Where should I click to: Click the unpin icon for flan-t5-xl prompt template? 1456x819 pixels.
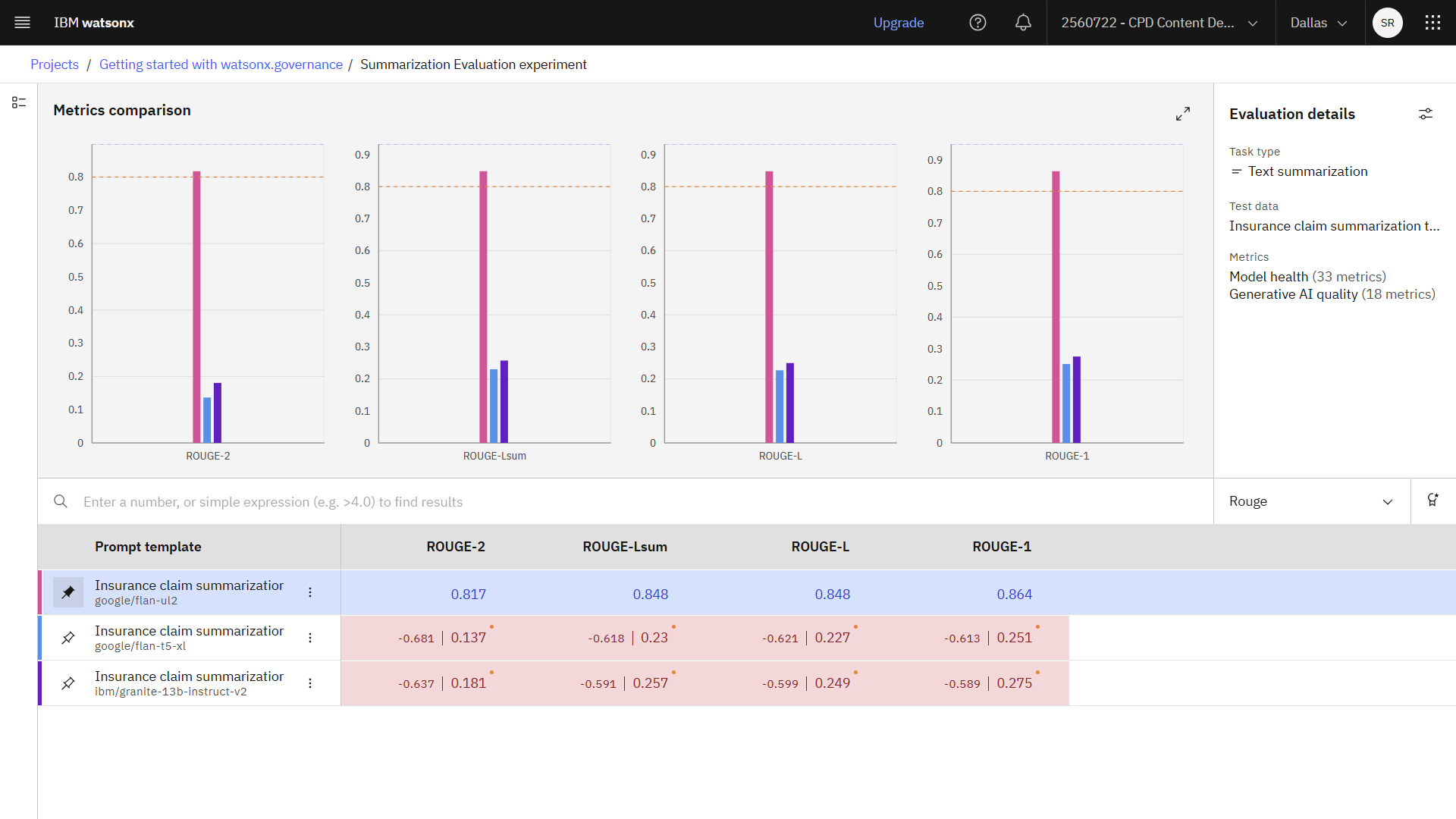(67, 637)
